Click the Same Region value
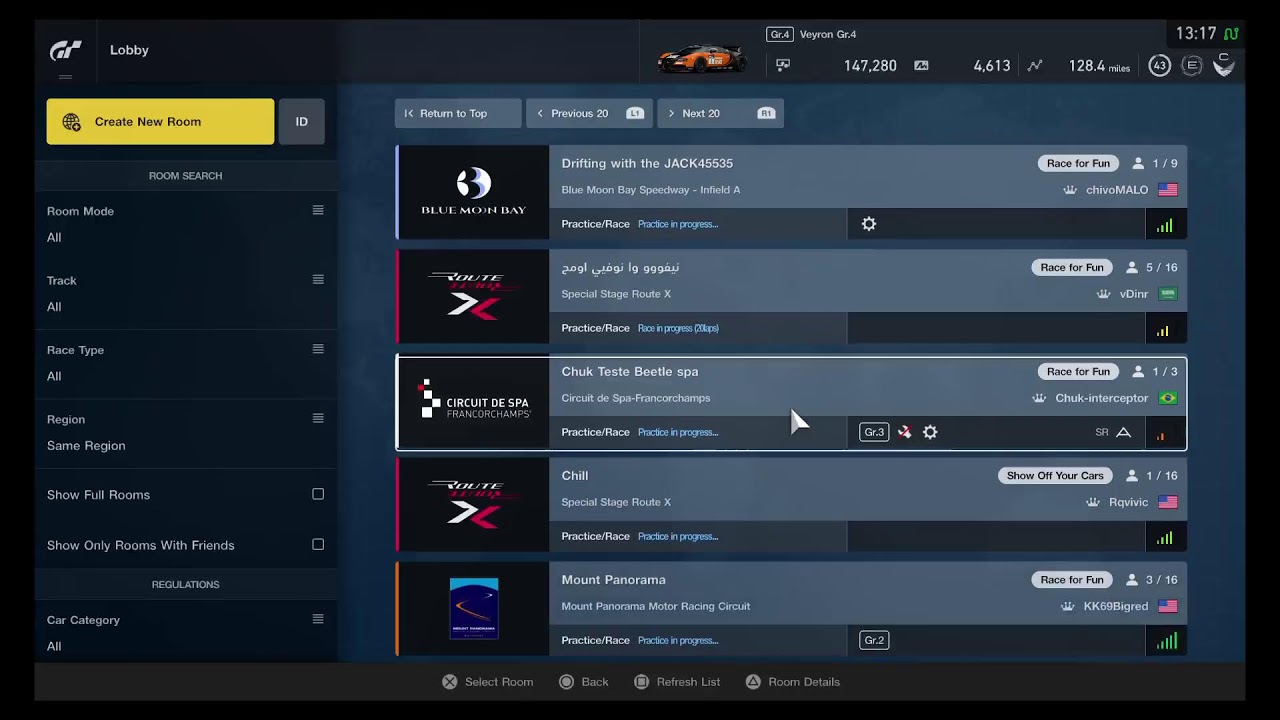 click(86, 446)
